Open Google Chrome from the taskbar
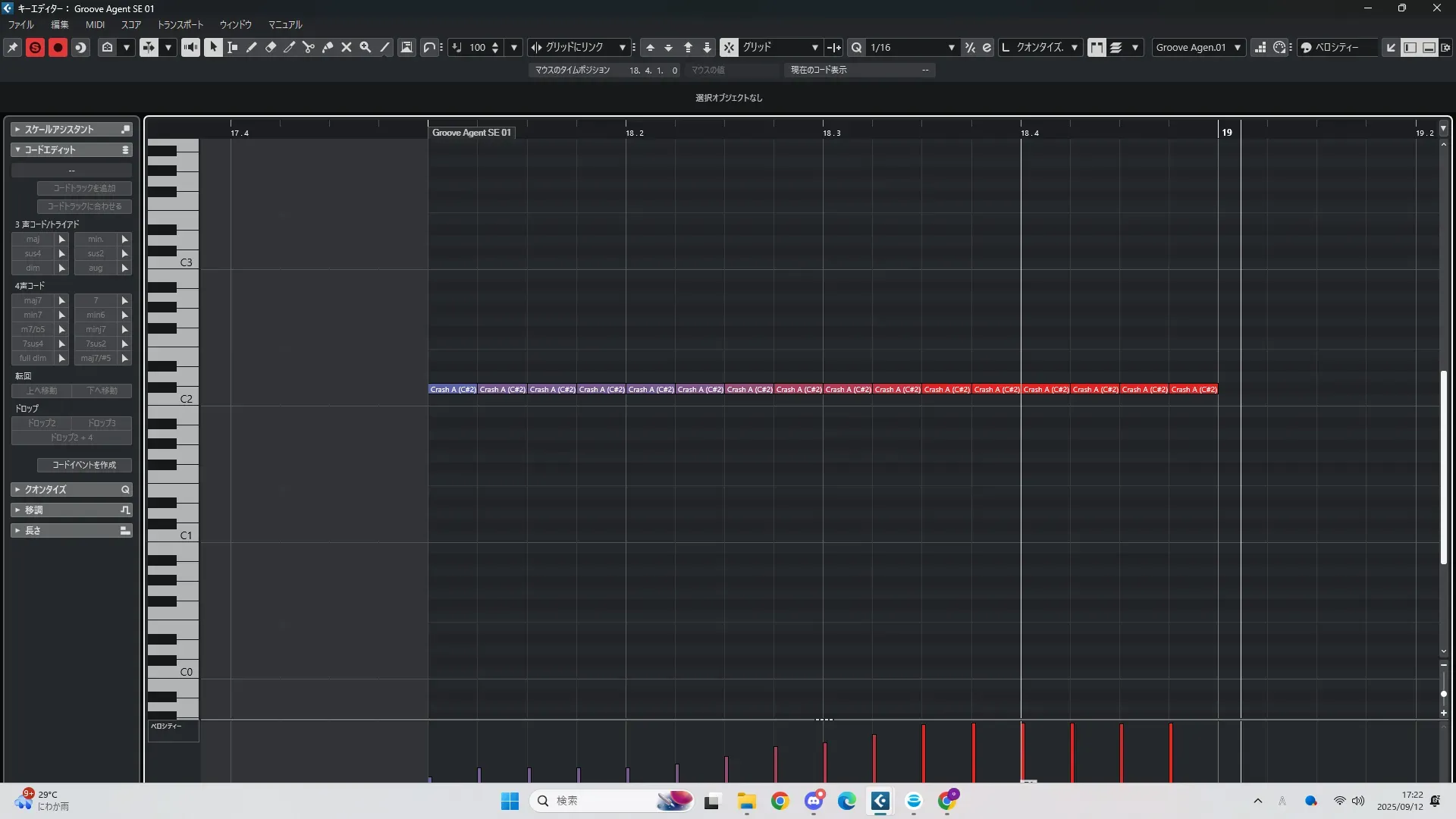Screen dimensions: 1456x819 tap(780, 801)
